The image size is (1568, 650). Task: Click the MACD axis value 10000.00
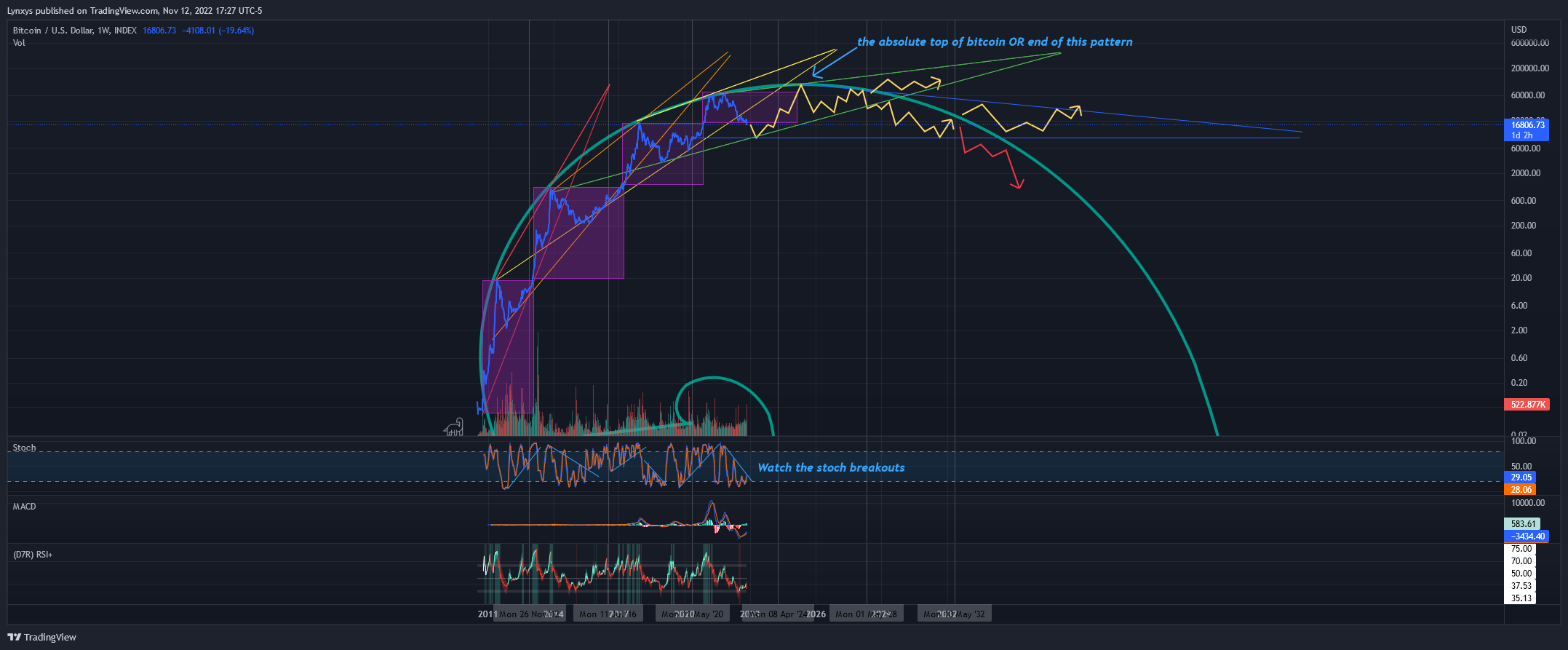(x=1527, y=503)
